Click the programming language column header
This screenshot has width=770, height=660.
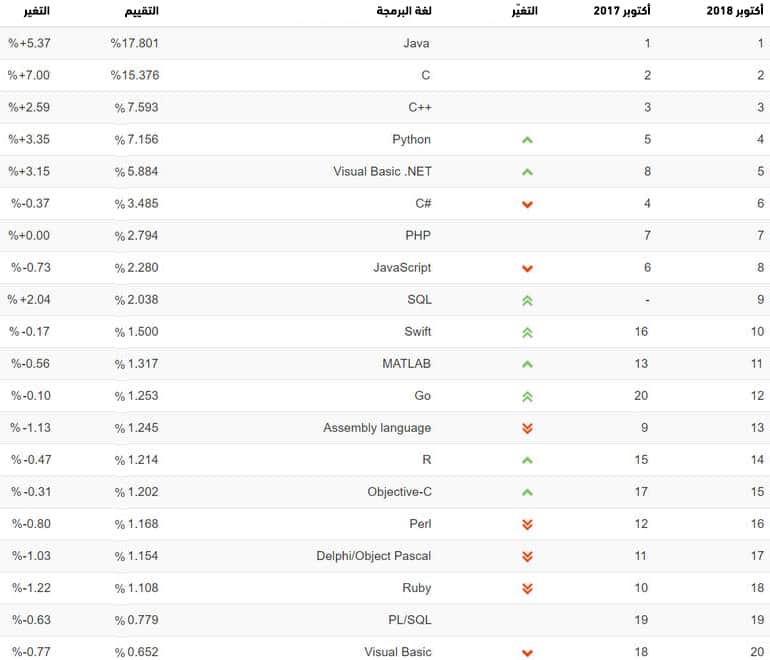[x=404, y=11]
